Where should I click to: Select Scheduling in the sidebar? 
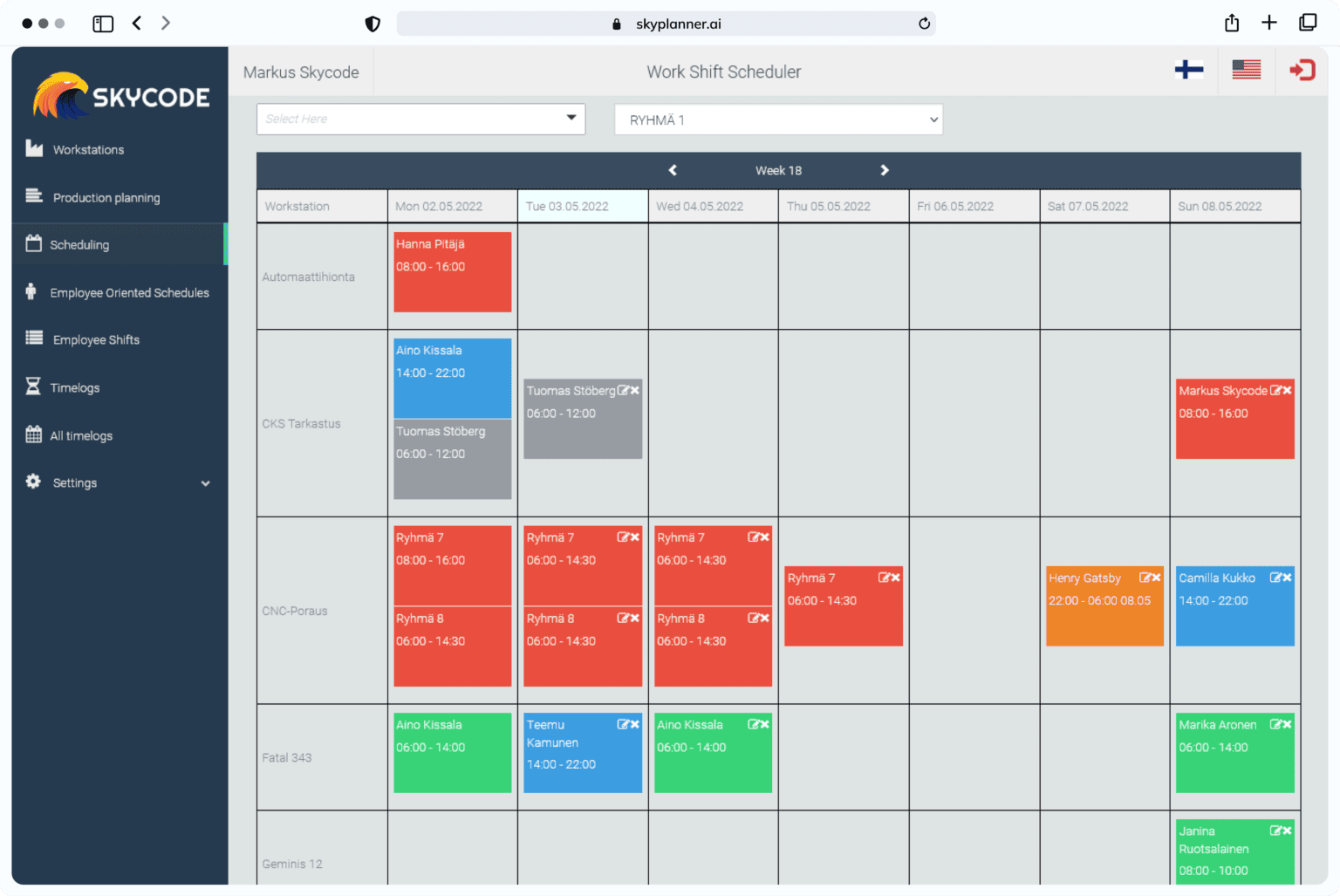pyautogui.click(x=80, y=244)
